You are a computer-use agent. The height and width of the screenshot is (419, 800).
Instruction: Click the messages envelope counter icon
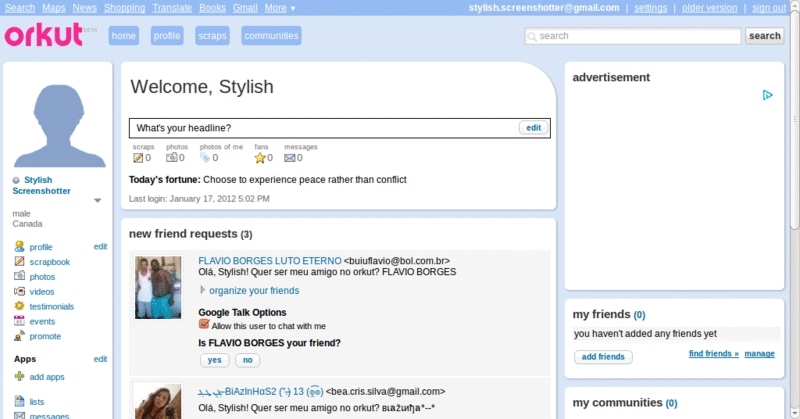click(289, 158)
